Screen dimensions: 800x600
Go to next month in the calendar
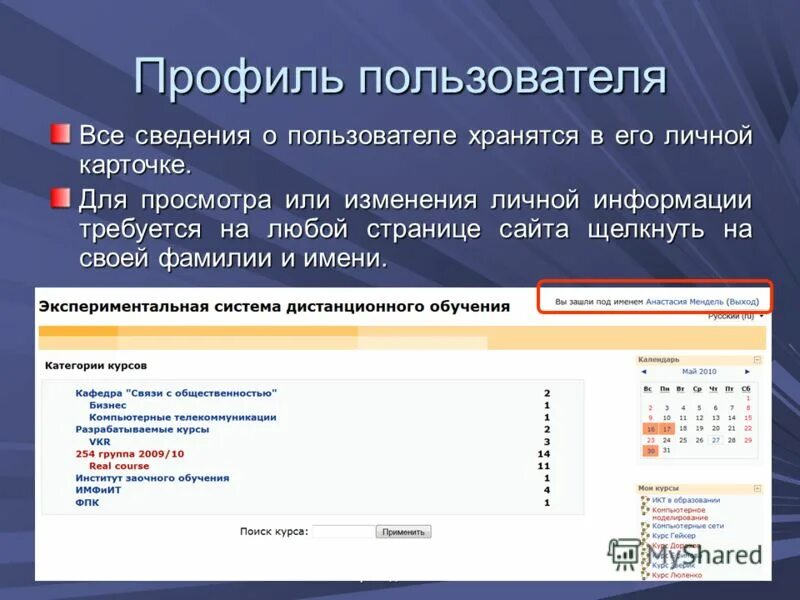[x=747, y=371]
